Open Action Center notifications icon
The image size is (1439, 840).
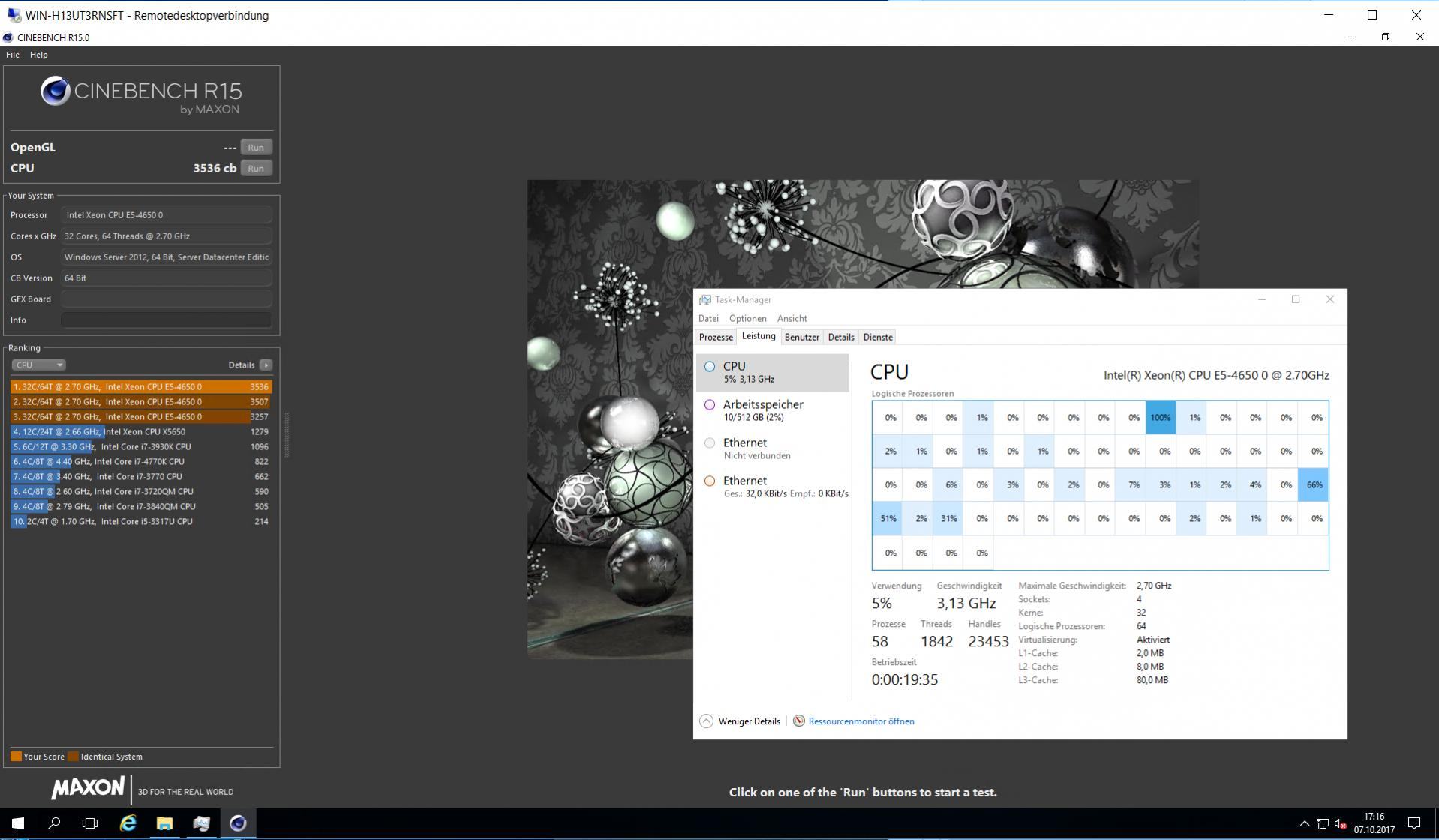[1414, 823]
